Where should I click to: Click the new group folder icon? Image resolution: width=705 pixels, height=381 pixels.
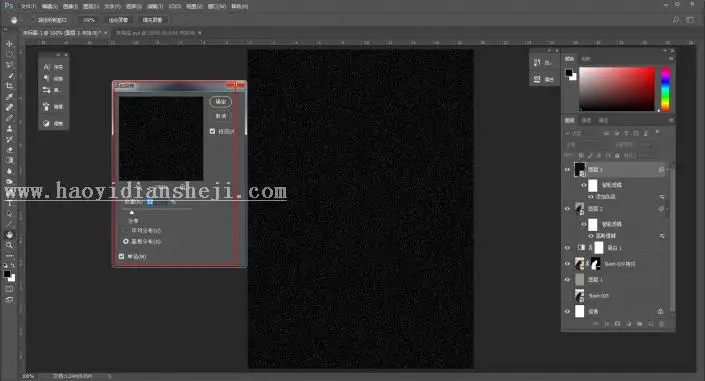[639, 324]
